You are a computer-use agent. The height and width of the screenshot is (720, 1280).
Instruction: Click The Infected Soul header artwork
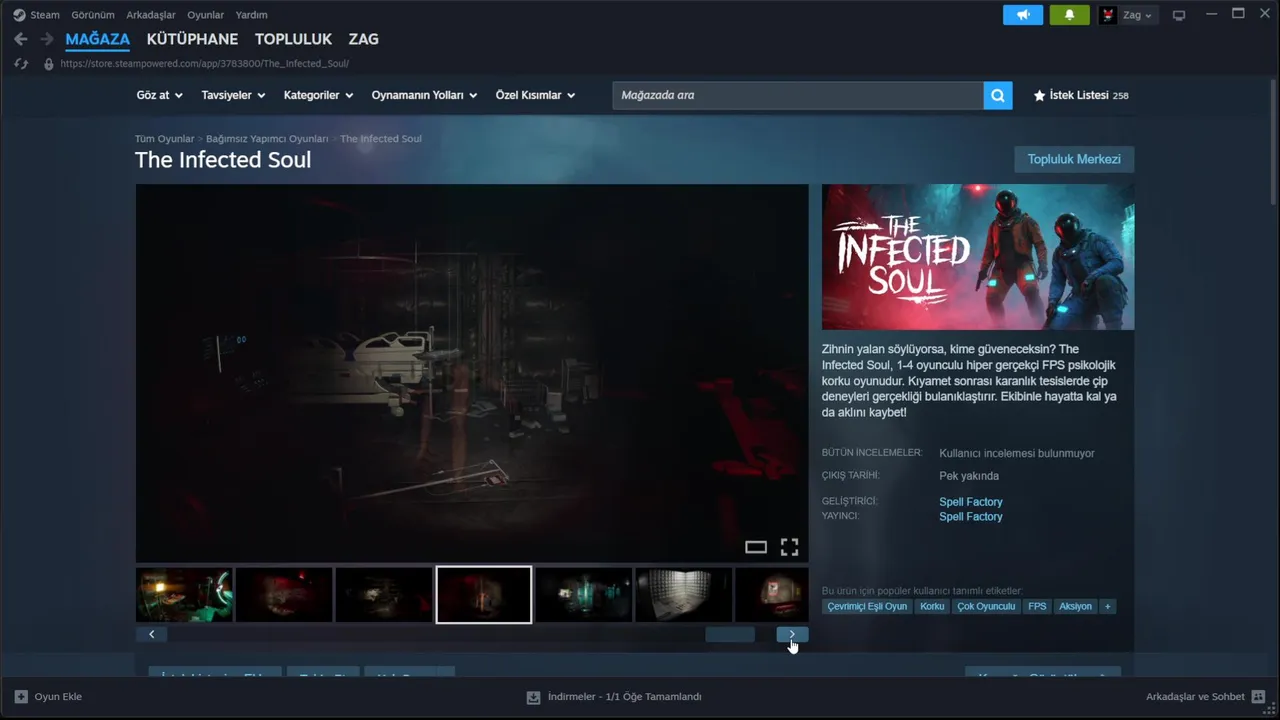pos(978,257)
